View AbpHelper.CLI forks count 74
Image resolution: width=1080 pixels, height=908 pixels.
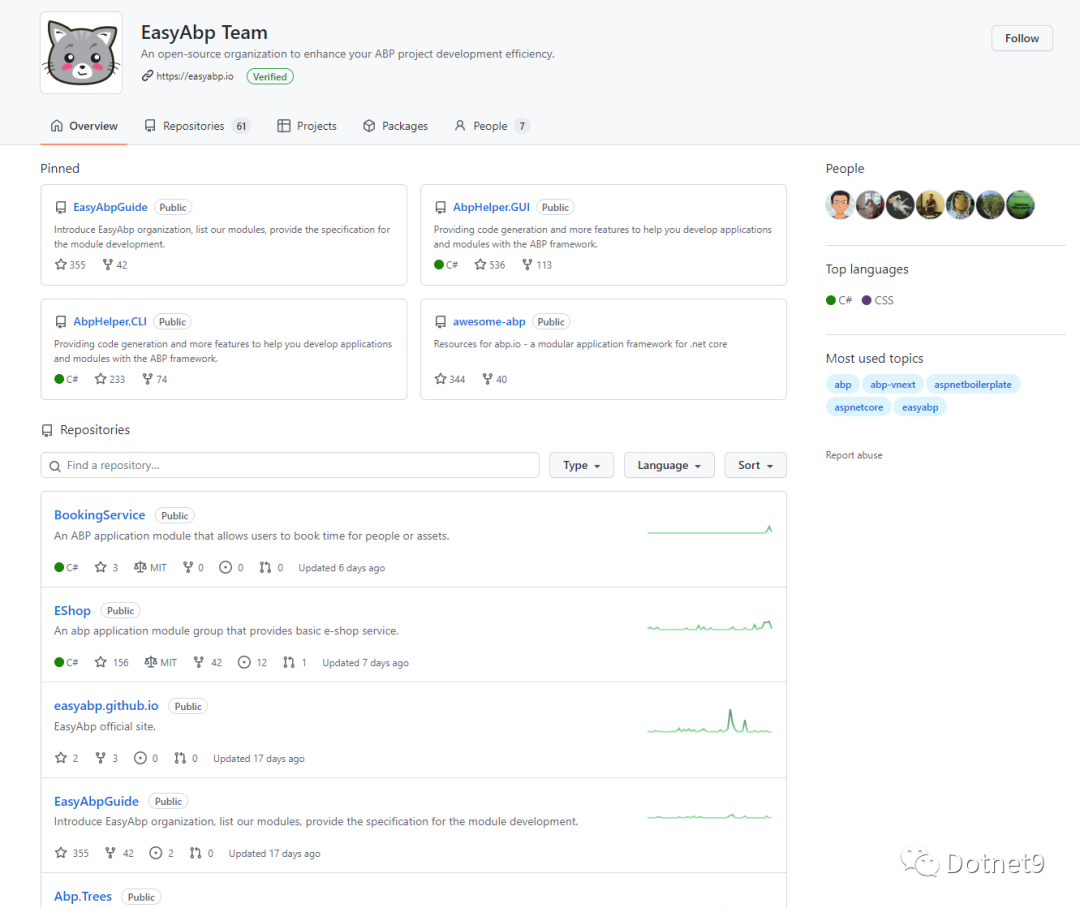coord(155,379)
